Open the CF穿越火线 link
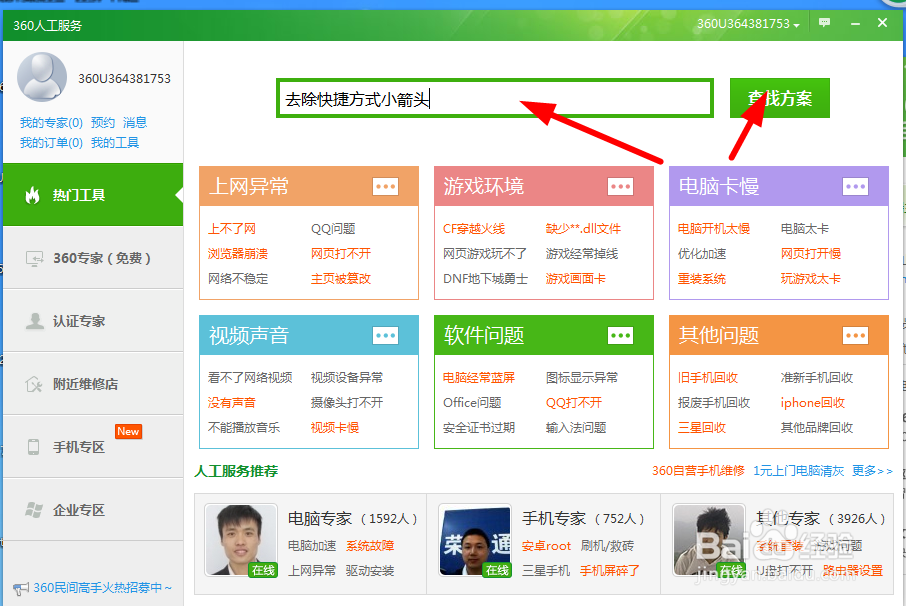This screenshot has height=606, width=906. coord(474,229)
